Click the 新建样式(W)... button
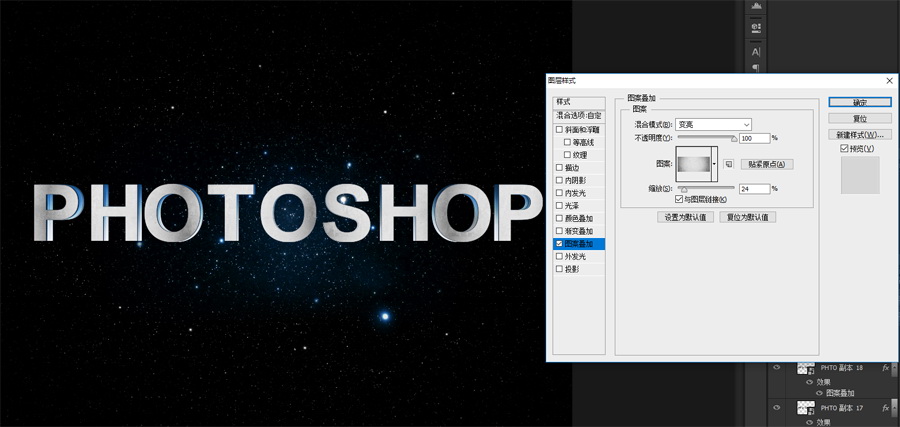Viewport: 900px width, 427px height. [860, 134]
